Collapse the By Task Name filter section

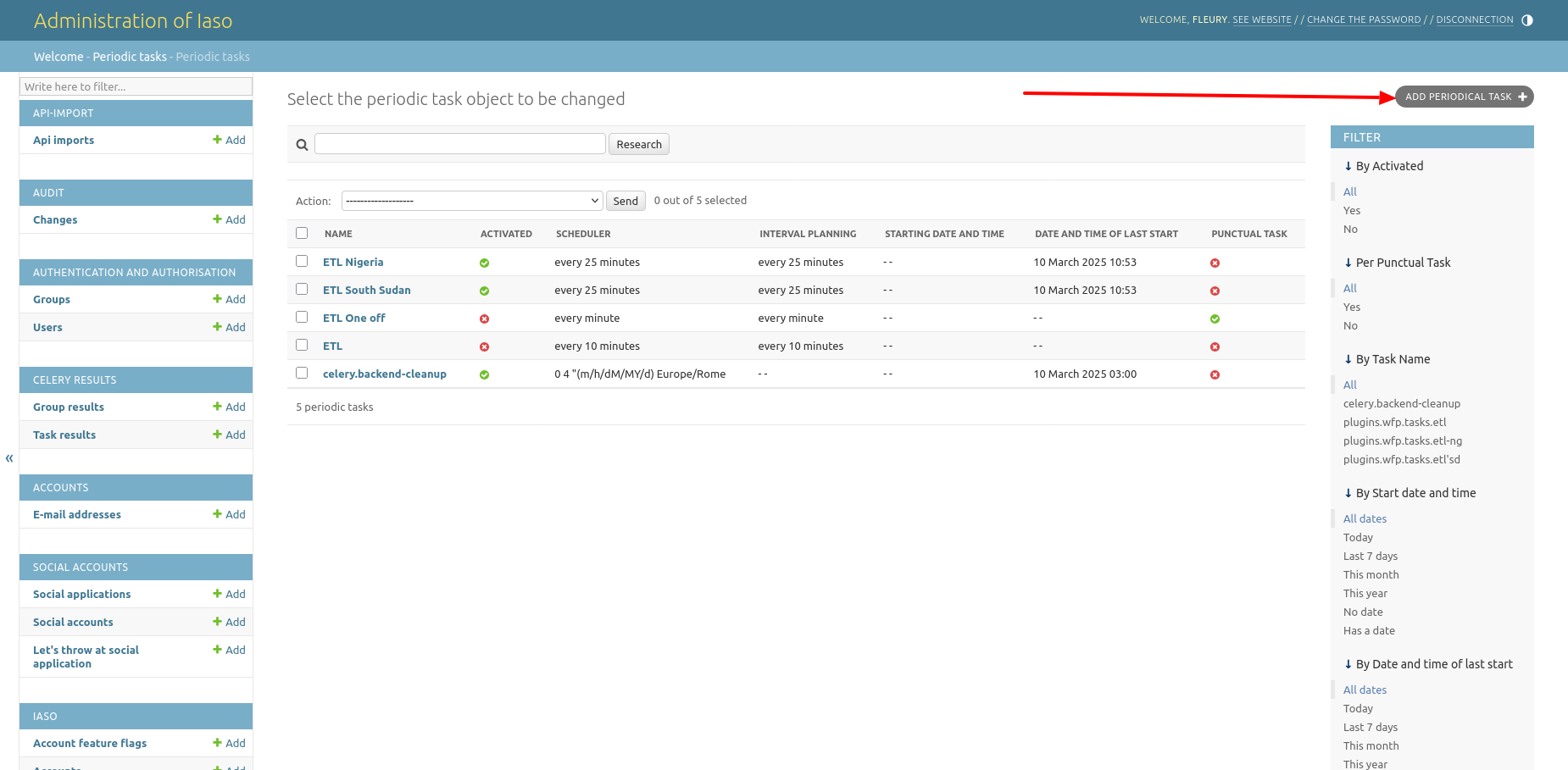click(1387, 359)
